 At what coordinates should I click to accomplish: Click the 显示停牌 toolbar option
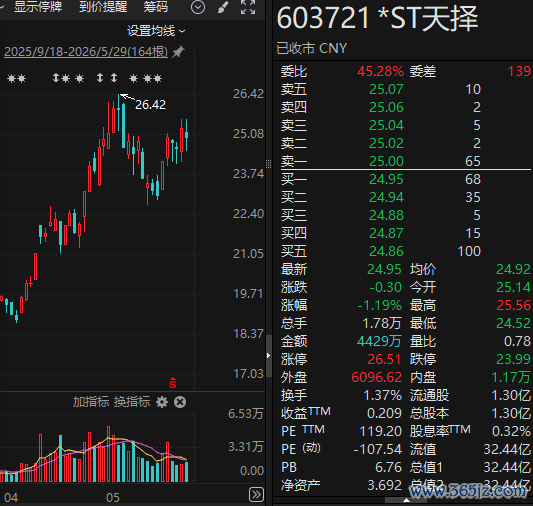(38, 6)
